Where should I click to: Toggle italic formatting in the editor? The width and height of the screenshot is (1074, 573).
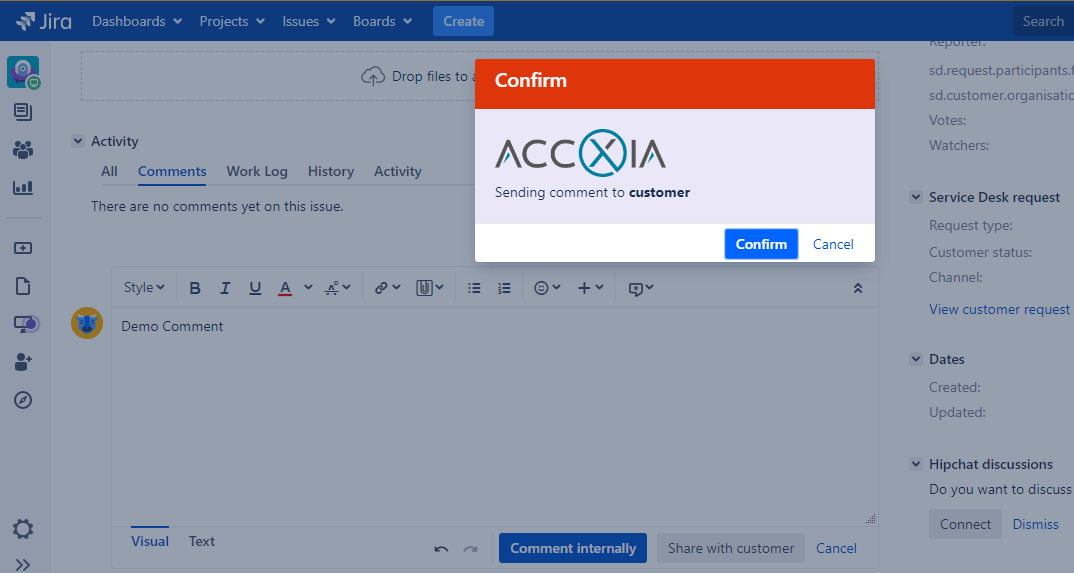click(x=225, y=288)
